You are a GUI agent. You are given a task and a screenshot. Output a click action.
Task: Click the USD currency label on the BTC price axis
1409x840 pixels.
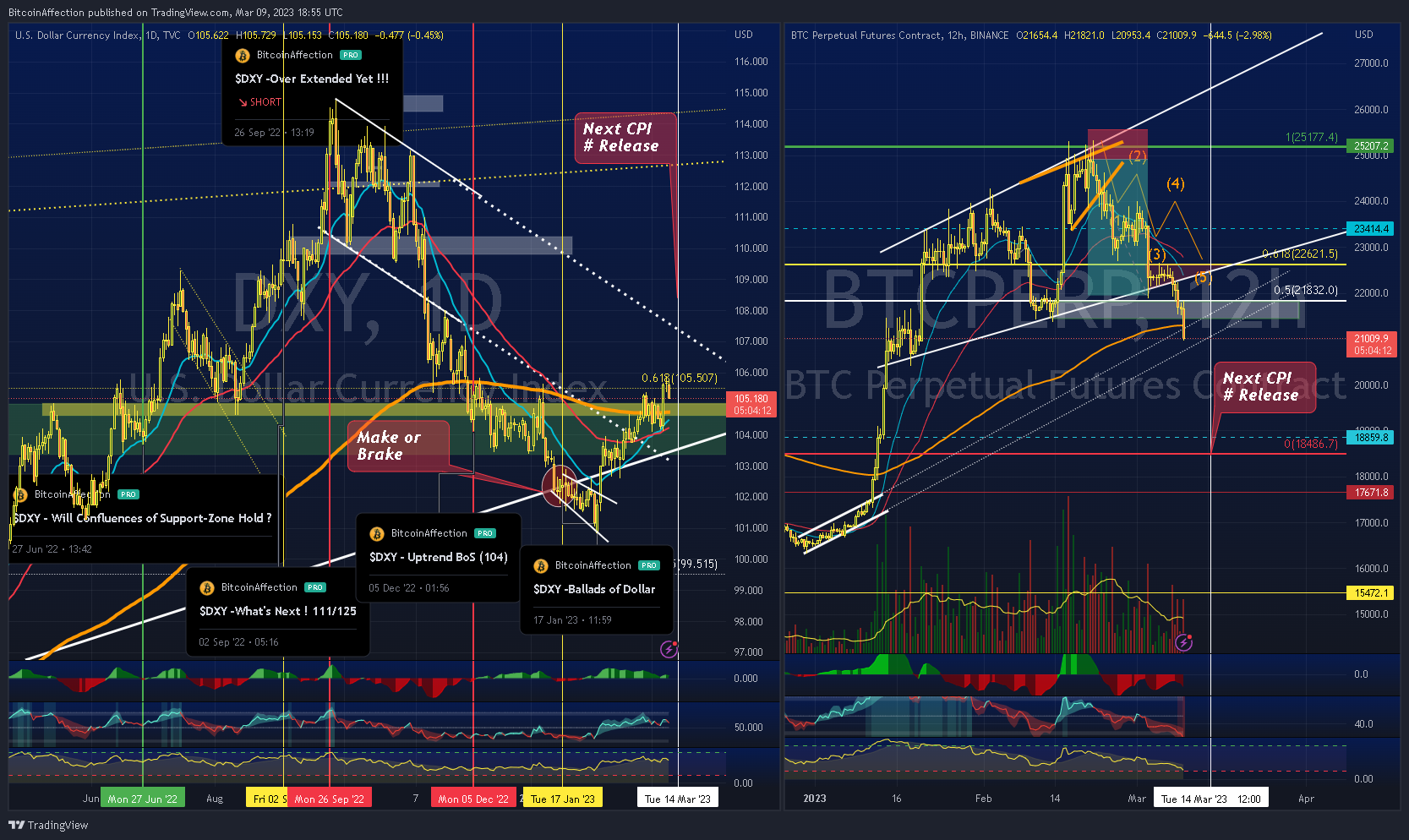click(x=1364, y=35)
